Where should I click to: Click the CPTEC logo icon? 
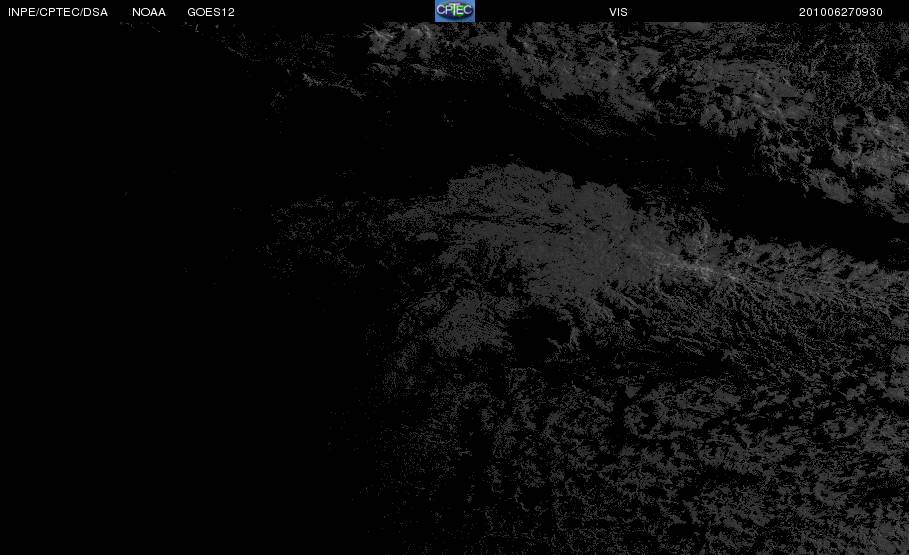click(454, 11)
